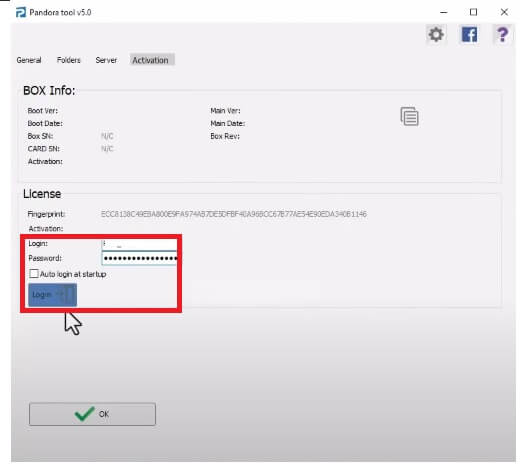Select the Fingerprint hash text
The width and height of the screenshot is (527, 466).
(234, 214)
